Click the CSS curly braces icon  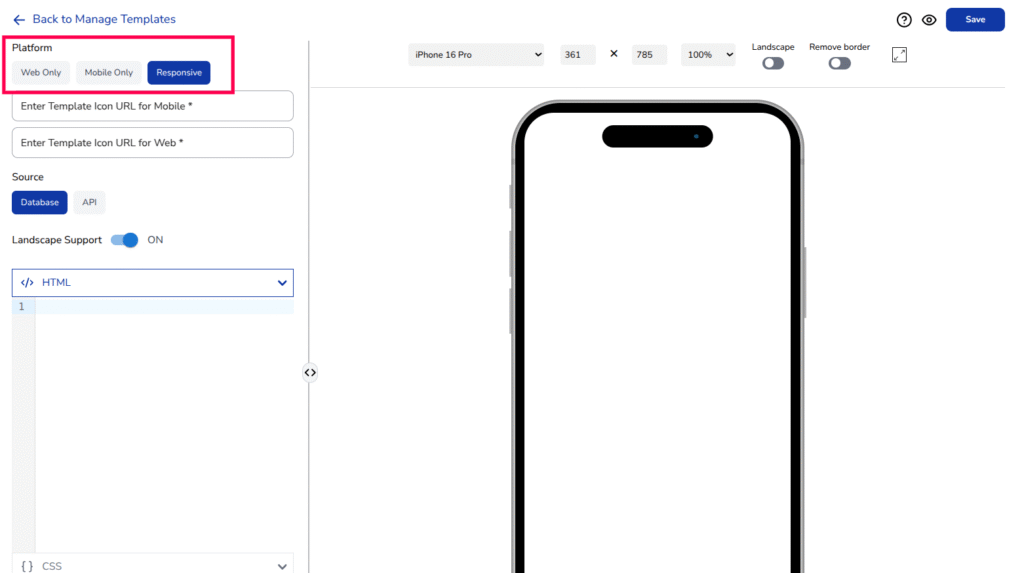[27, 566]
